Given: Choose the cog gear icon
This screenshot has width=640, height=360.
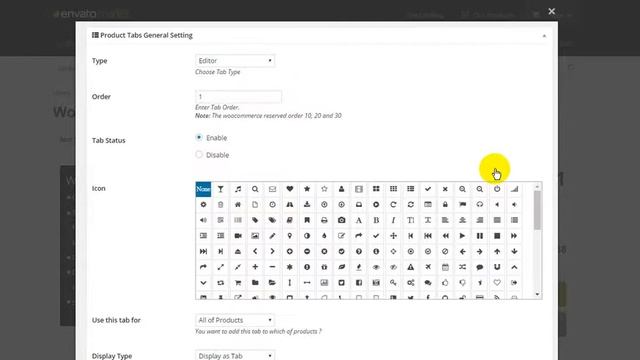Looking at the screenshot, I should (x=203, y=204).
